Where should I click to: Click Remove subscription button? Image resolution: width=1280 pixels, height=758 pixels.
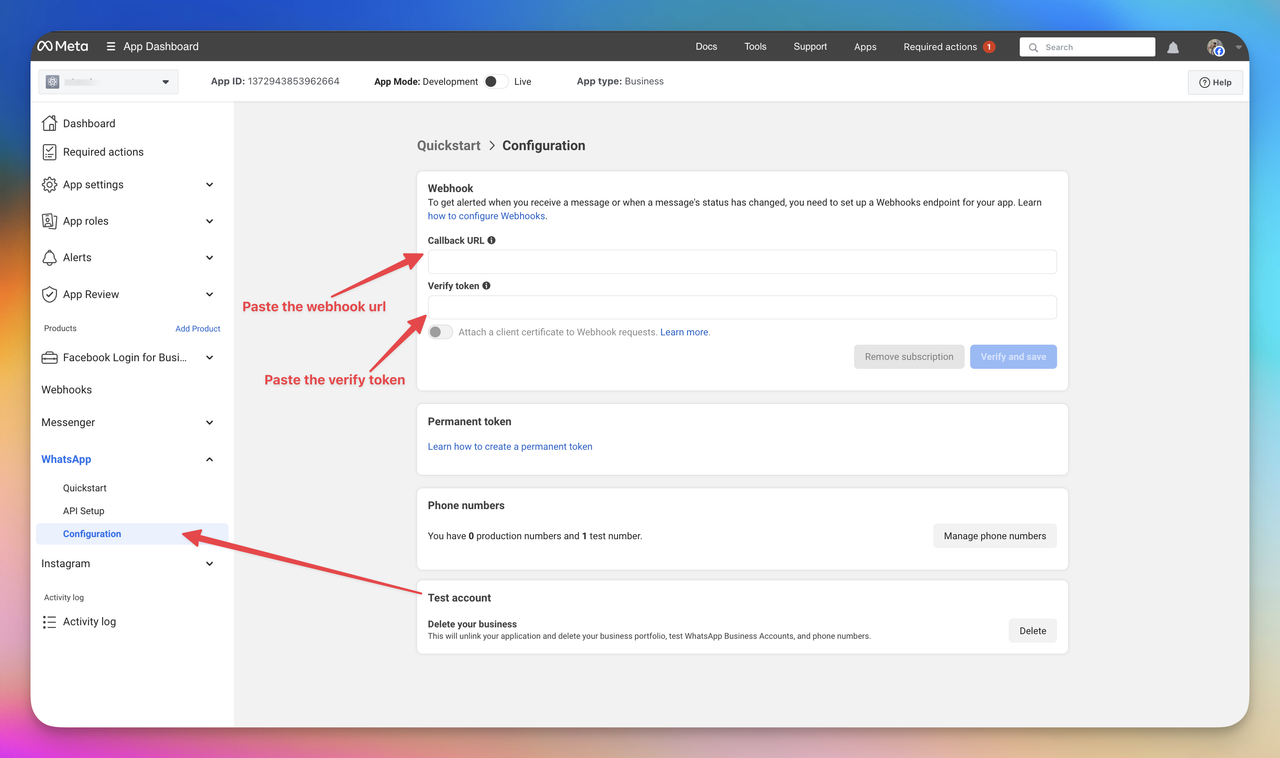coord(909,357)
